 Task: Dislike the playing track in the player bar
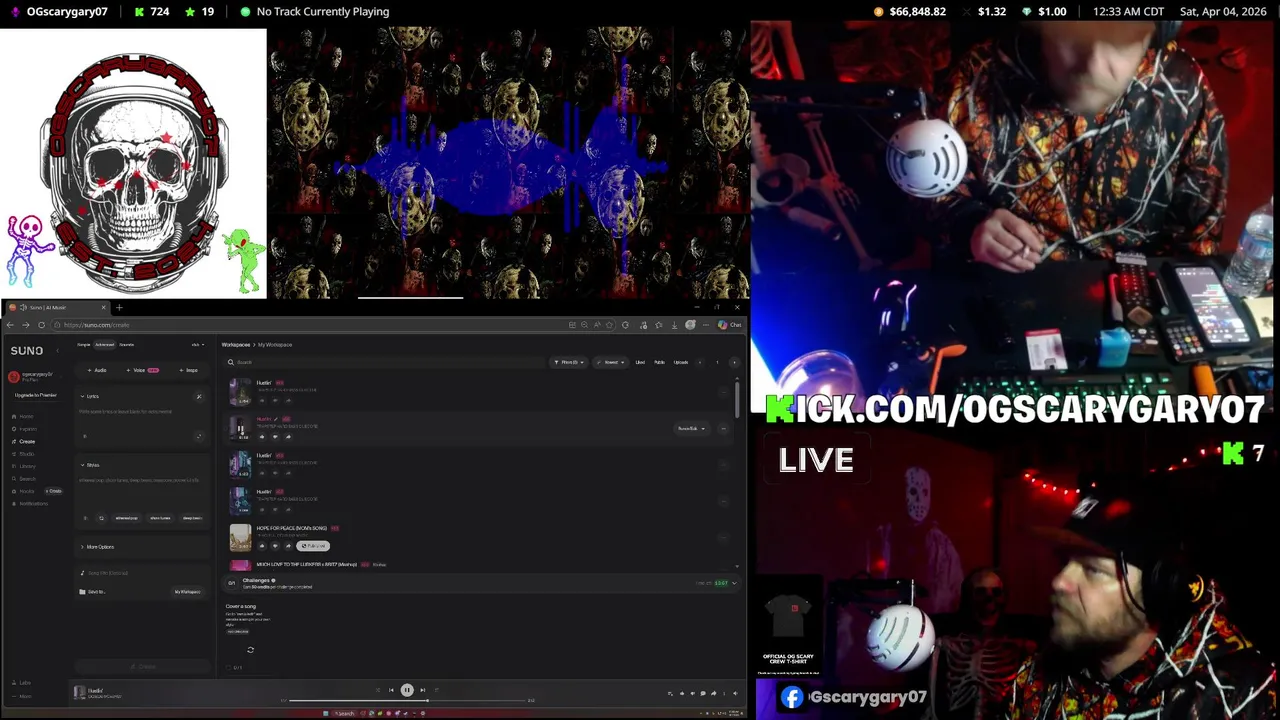tap(693, 693)
